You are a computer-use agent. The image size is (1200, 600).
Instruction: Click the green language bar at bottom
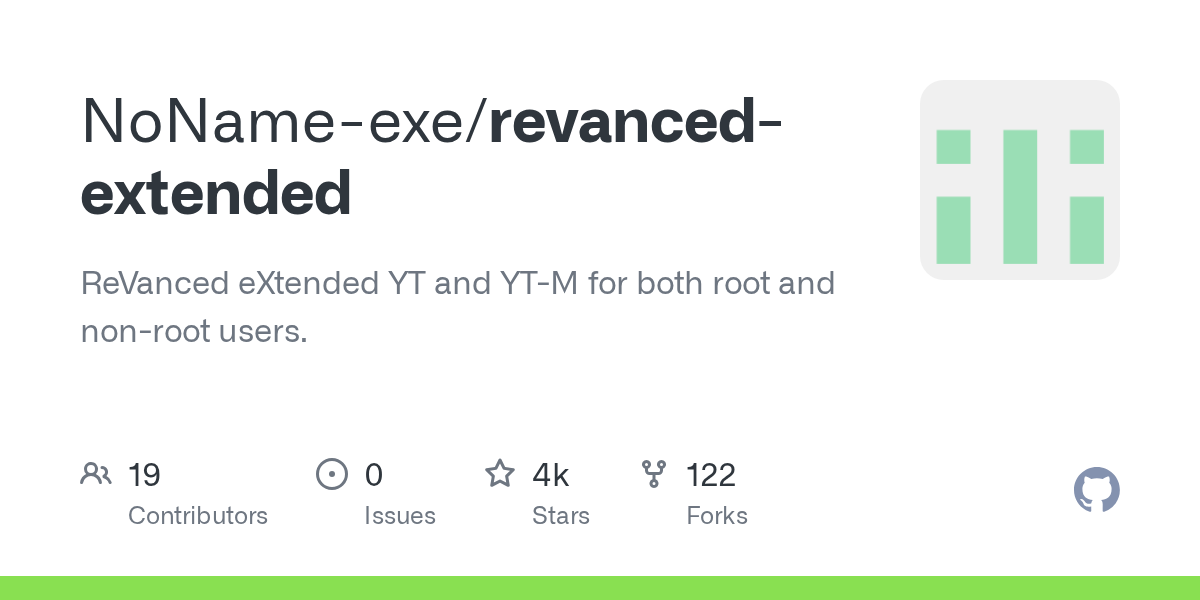click(600, 588)
